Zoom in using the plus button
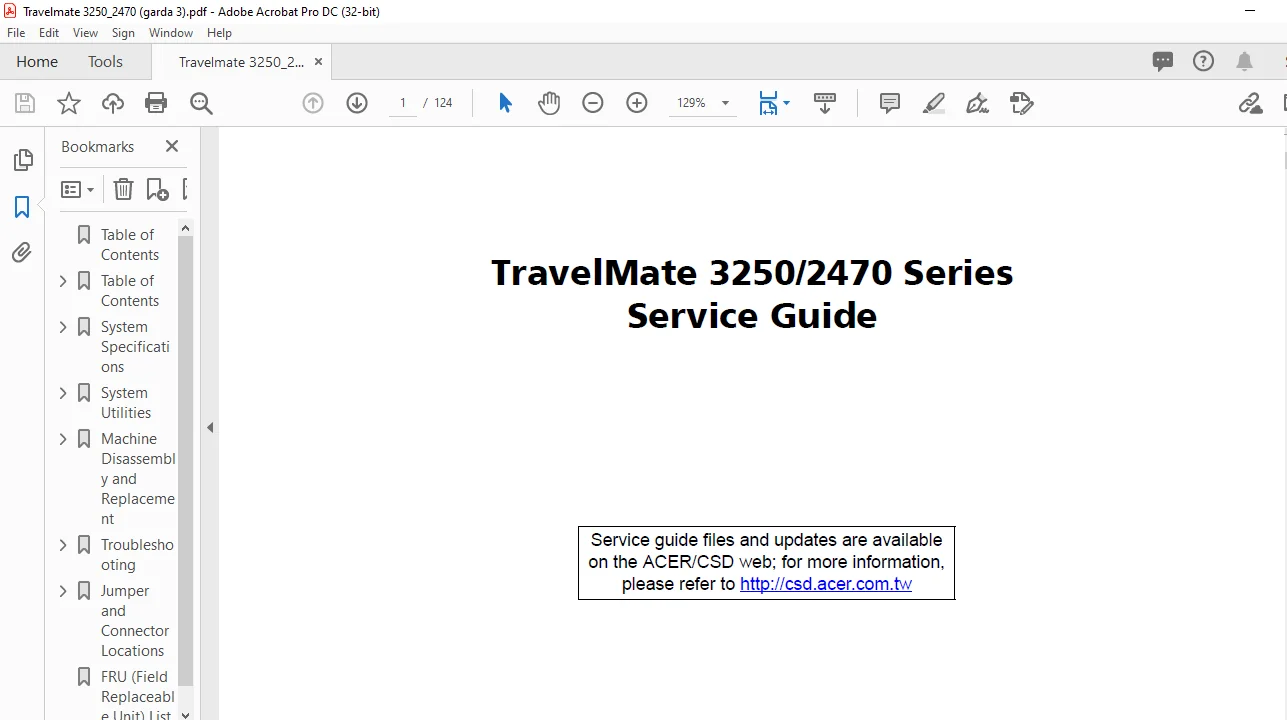Viewport: 1287px width, 720px height. click(x=637, y=103)
